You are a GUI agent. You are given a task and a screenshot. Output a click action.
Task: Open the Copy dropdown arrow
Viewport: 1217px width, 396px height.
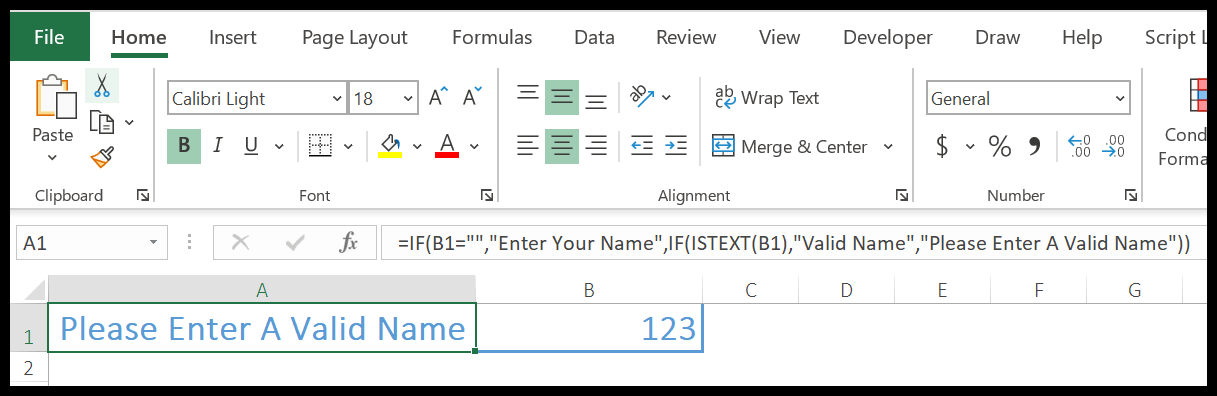[x=128, y=123]
